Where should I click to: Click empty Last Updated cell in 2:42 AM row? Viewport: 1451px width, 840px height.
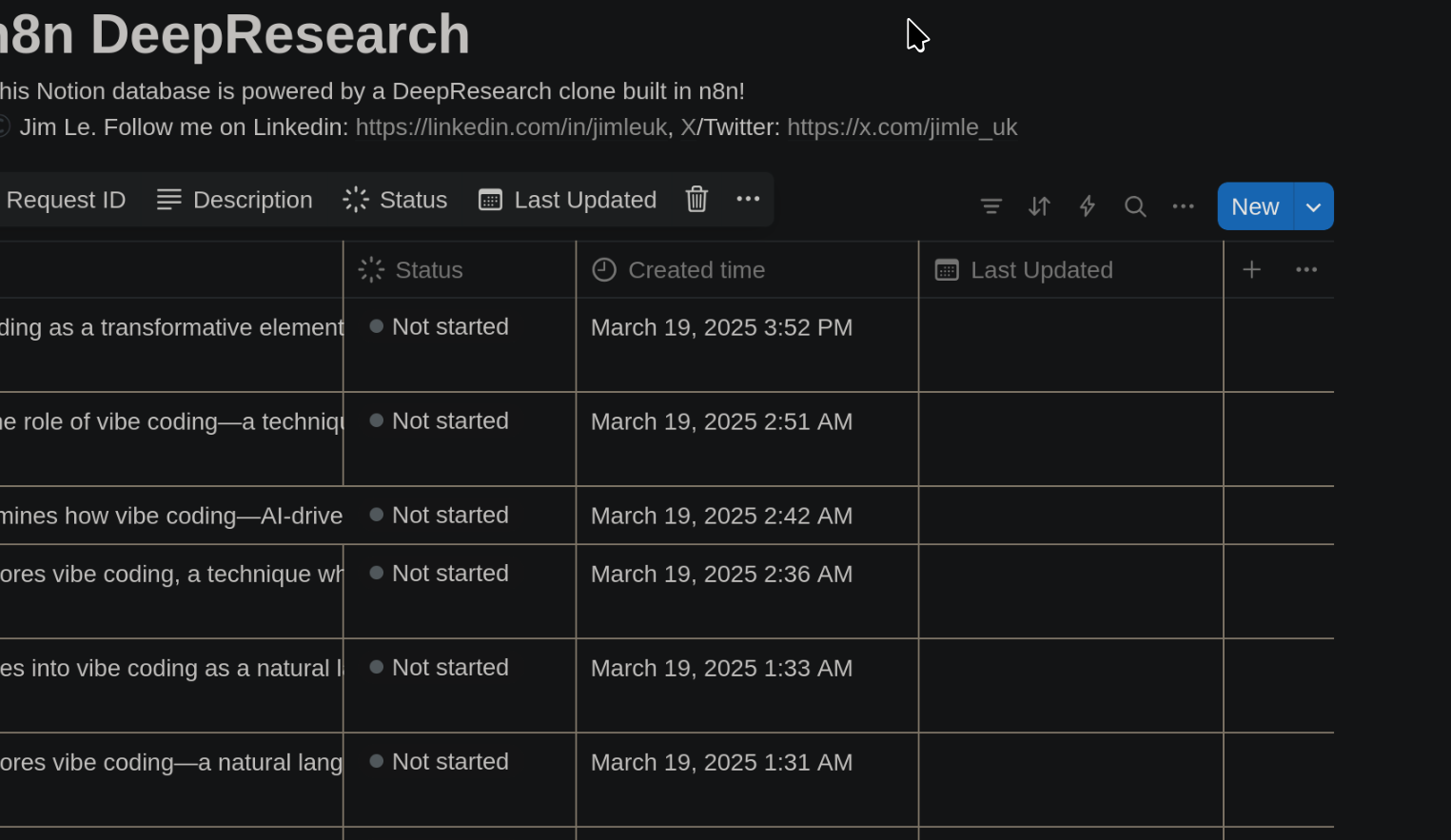1070,516
